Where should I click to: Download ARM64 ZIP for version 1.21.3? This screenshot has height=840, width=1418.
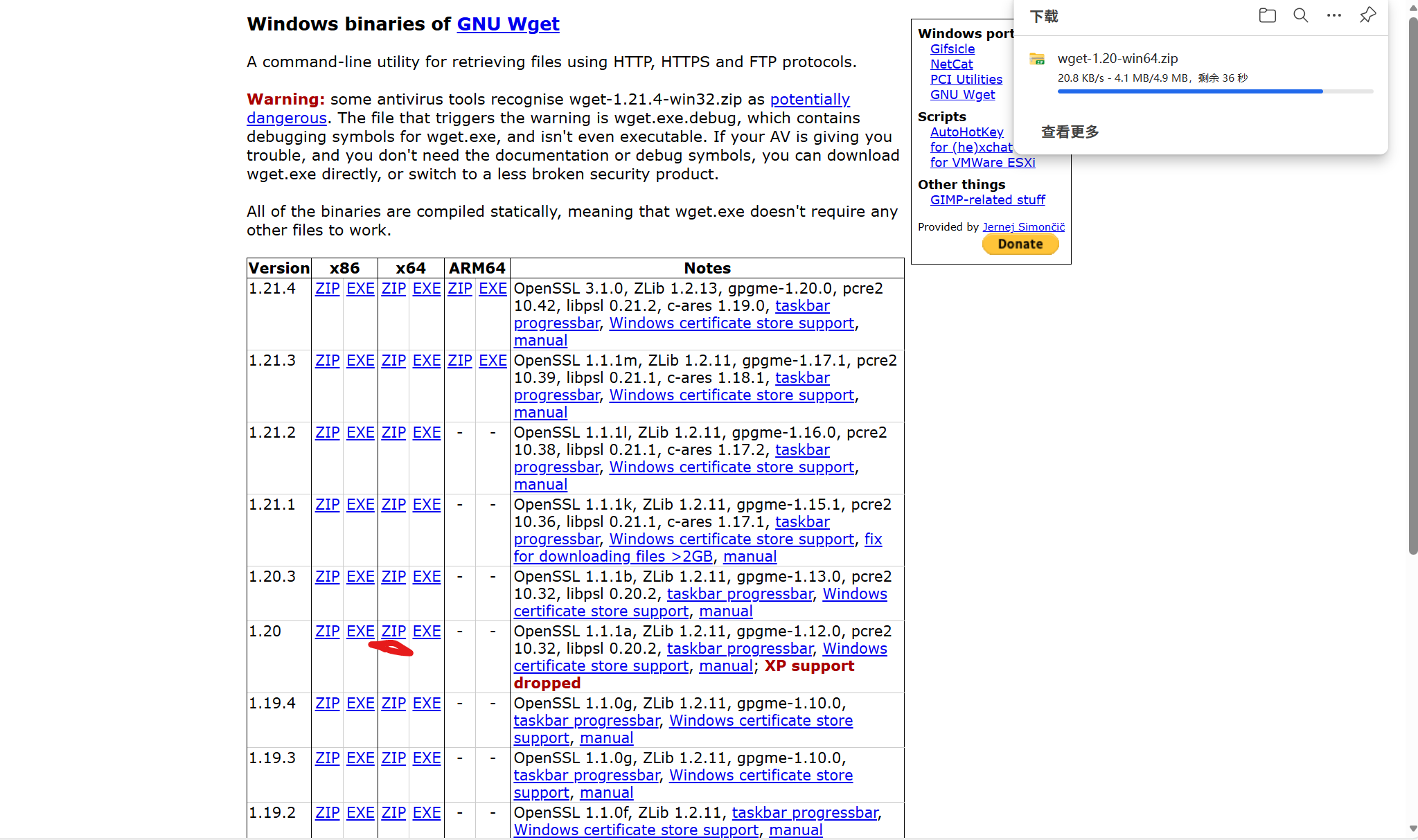459,361
